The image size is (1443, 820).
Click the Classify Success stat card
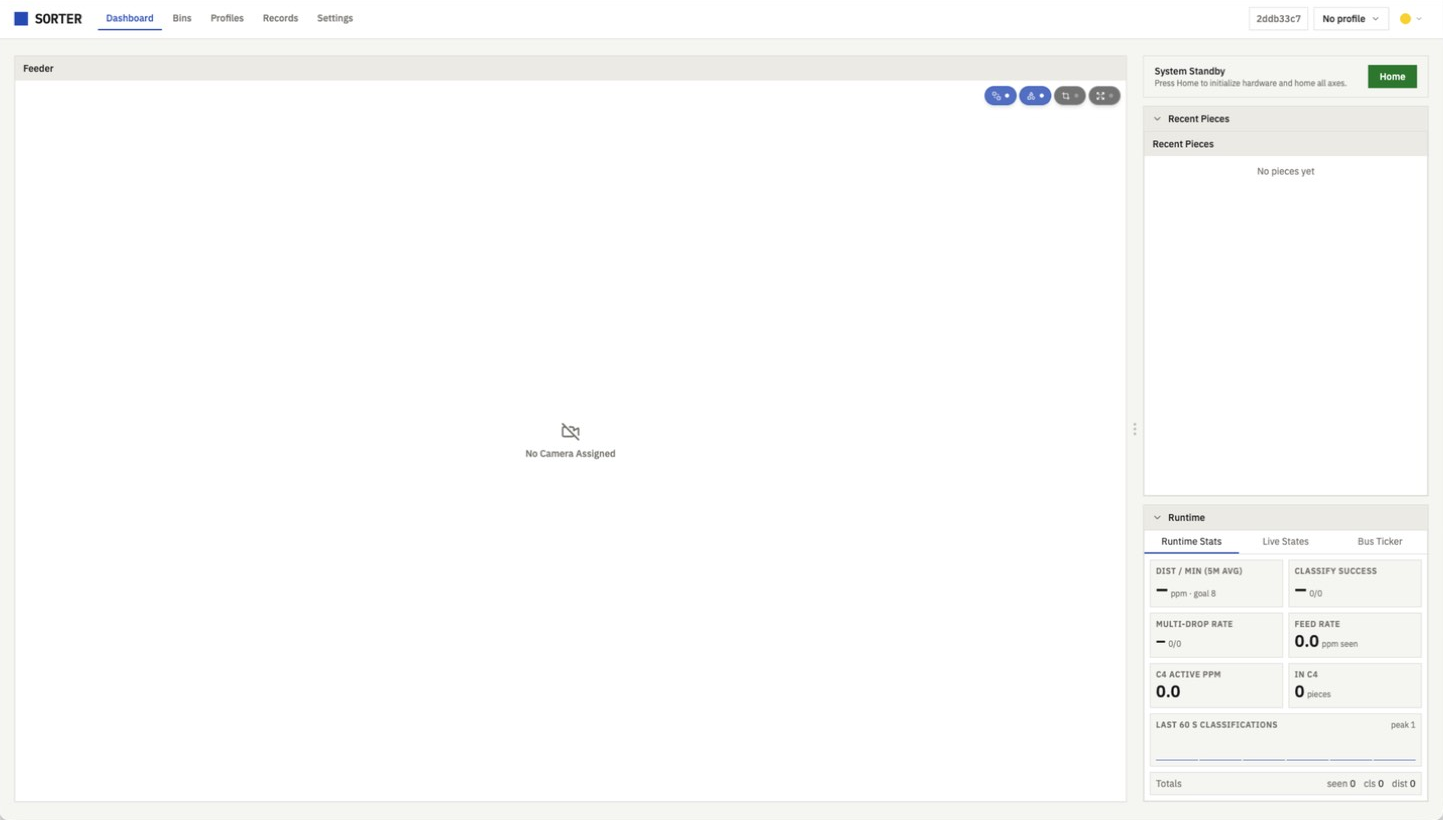tap(1355, 583)
